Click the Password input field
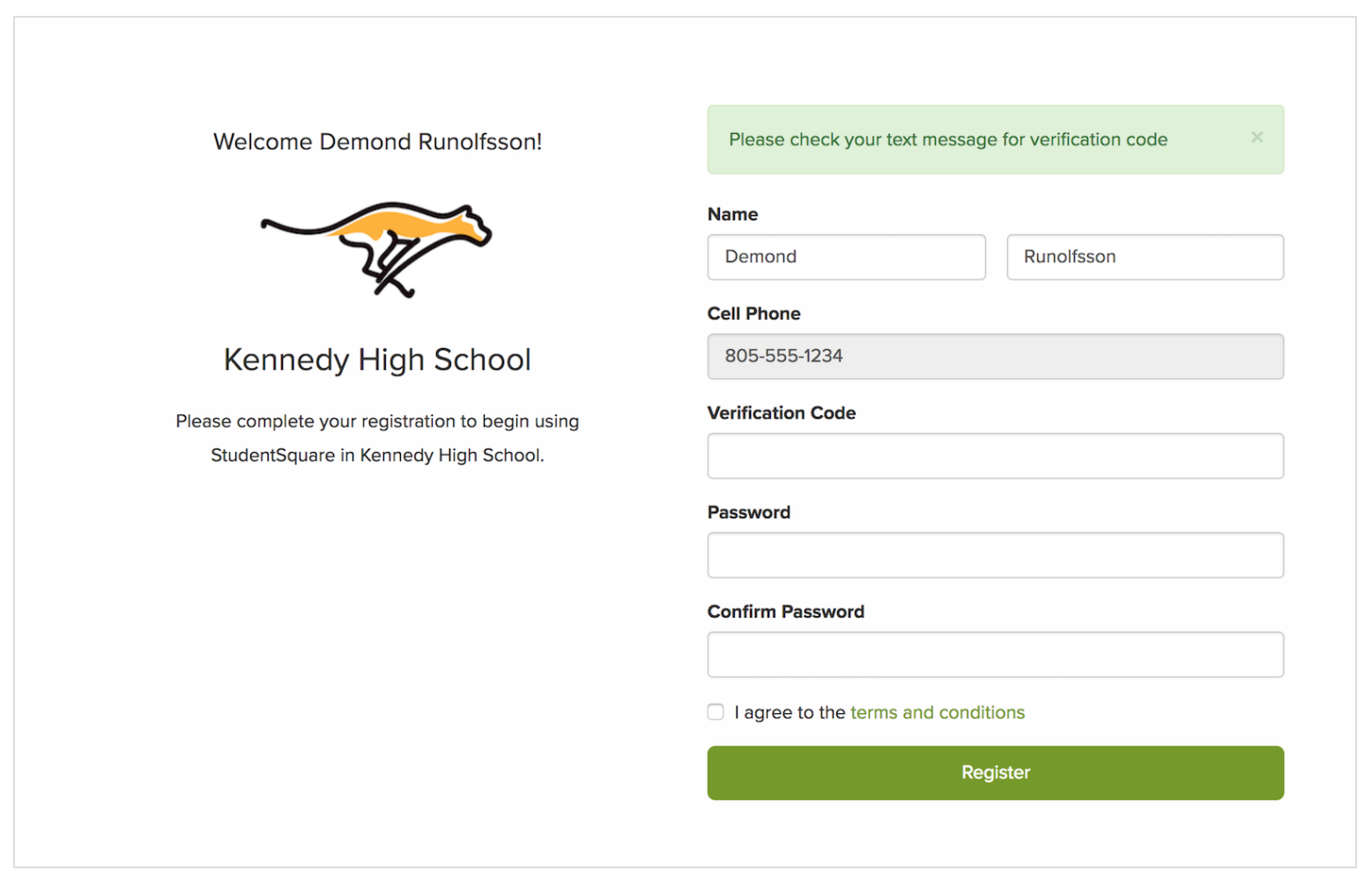 995,555
